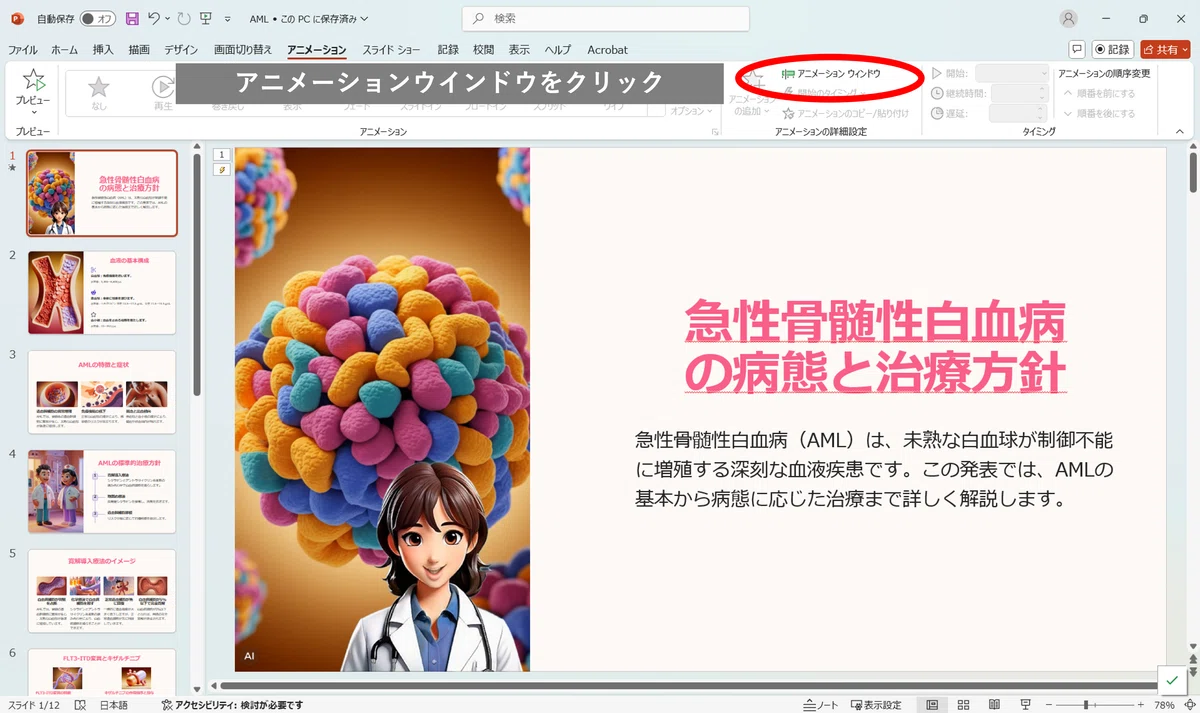Image resolution: width=1200 pixels, height=713 pixels.
Task: Click the 遅延 delay field
Action: coord(1018,113)
